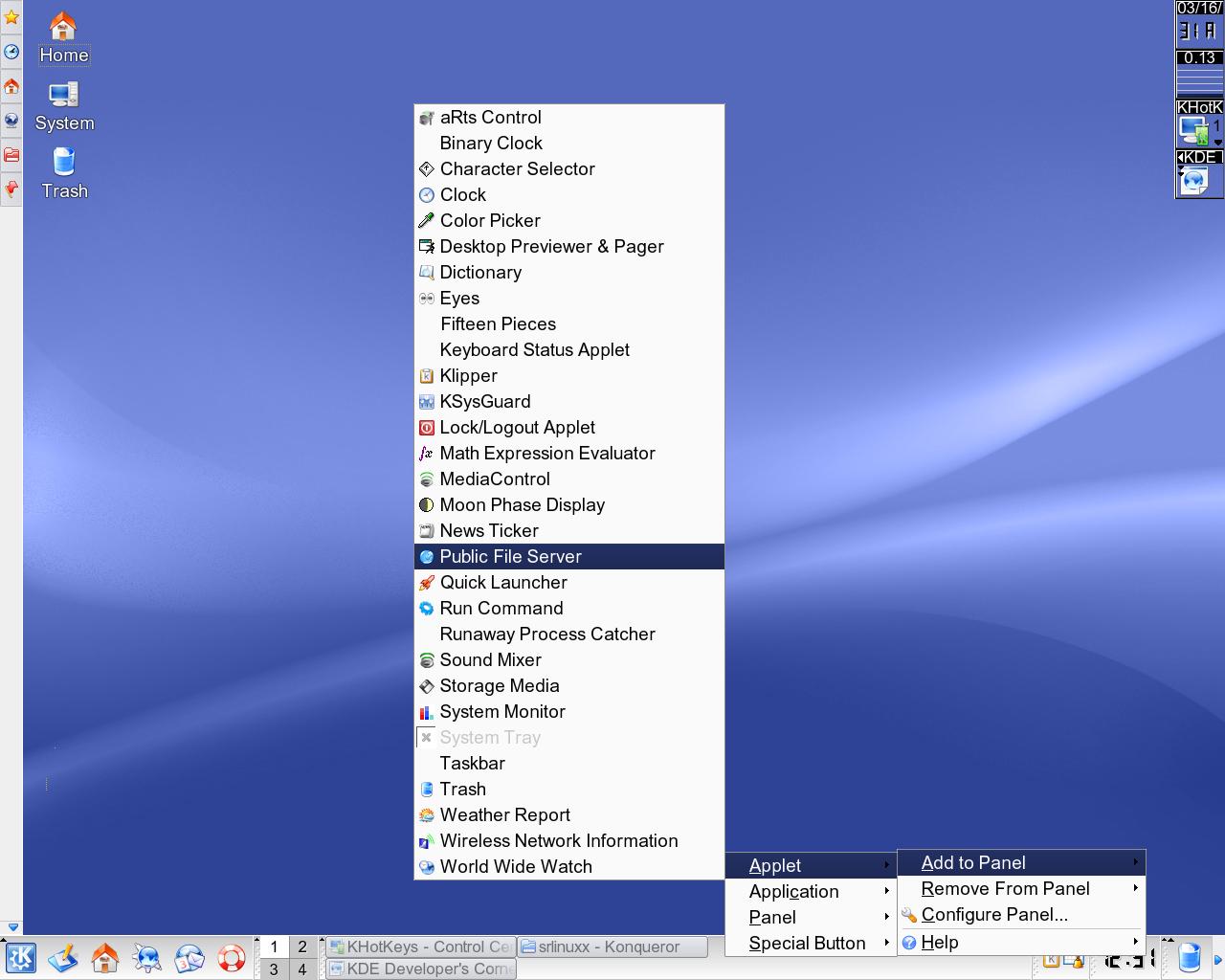Click the star icon on left side panel
Viewport: 1225px width, 980px height.
(11, 17)
